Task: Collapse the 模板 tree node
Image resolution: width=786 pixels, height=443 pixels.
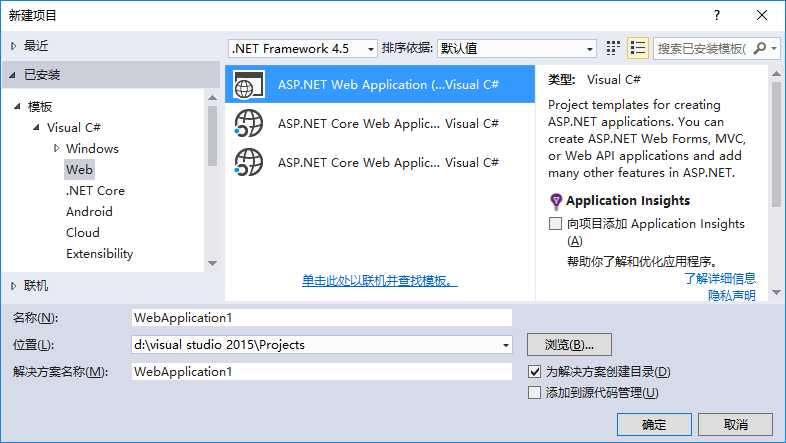Action: pos(18,106)
